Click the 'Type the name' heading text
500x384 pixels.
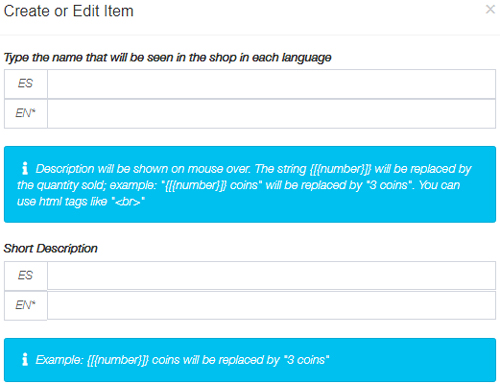[167, 58]
